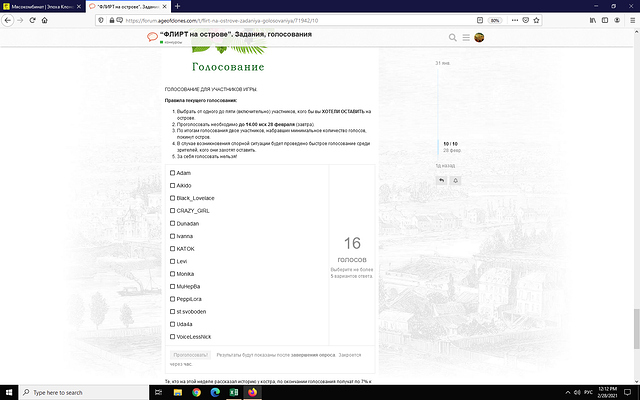Click the reply arrow button in timeline
The image size is (640, 400).
[x=441, y=180]
